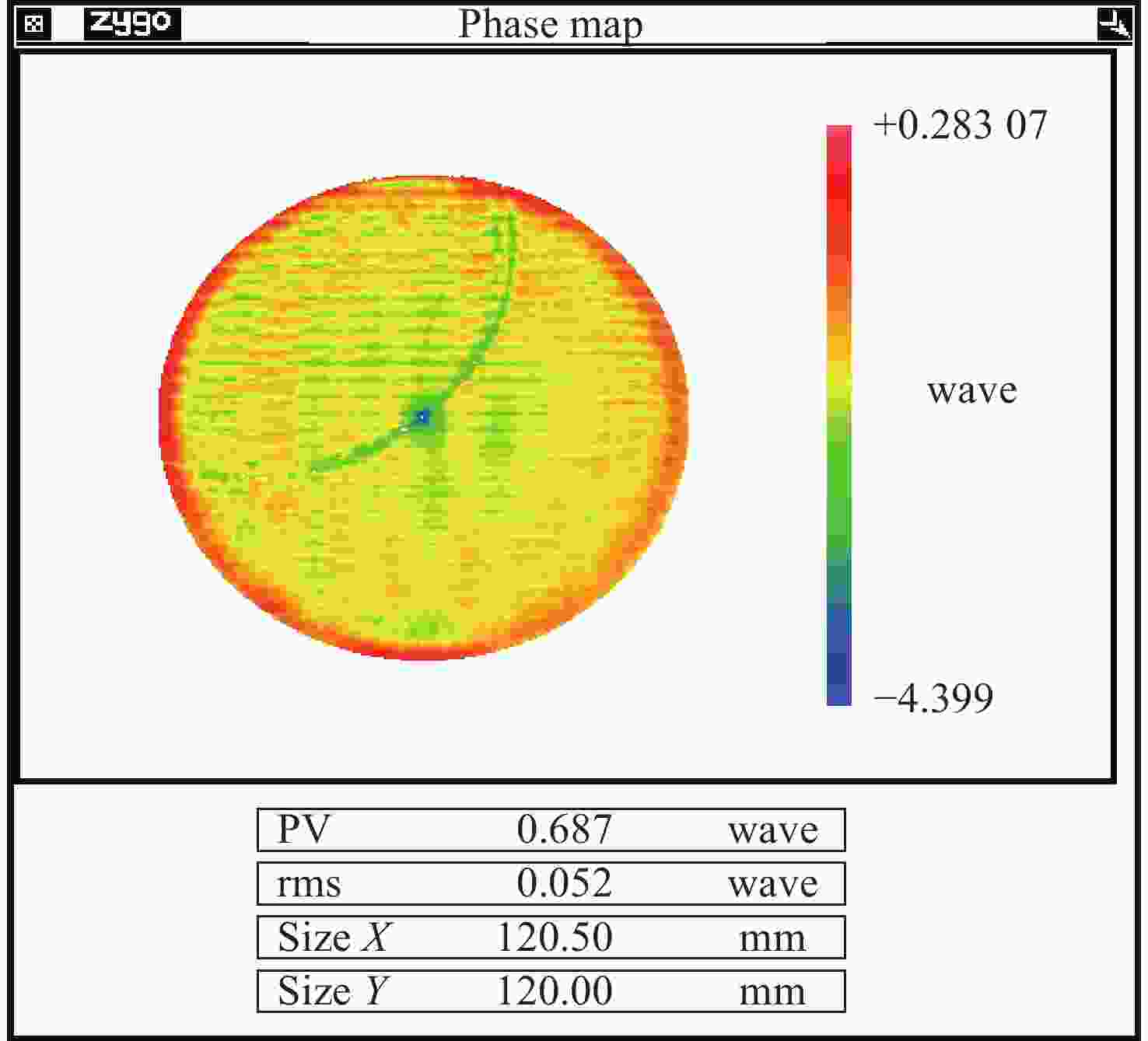1148x1041 pixels.
Task: Click the PV value 0.687
Action: 564,830
